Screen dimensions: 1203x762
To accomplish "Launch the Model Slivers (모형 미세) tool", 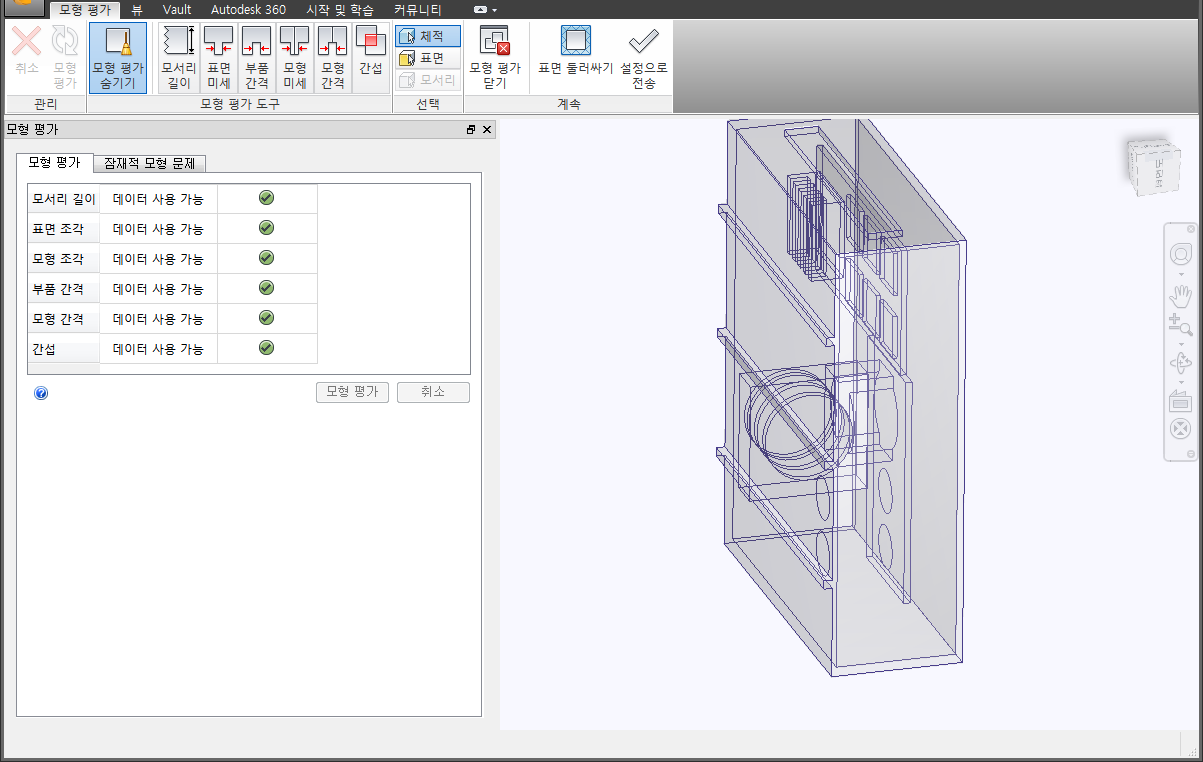I will [x=294, y=57].
